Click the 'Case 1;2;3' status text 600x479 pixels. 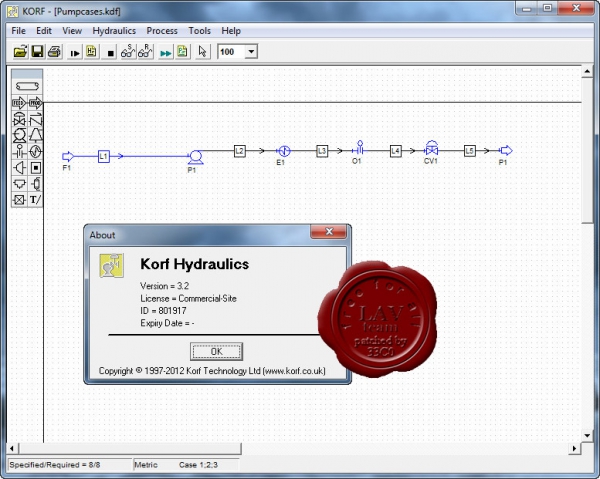[x=198, y=465]
